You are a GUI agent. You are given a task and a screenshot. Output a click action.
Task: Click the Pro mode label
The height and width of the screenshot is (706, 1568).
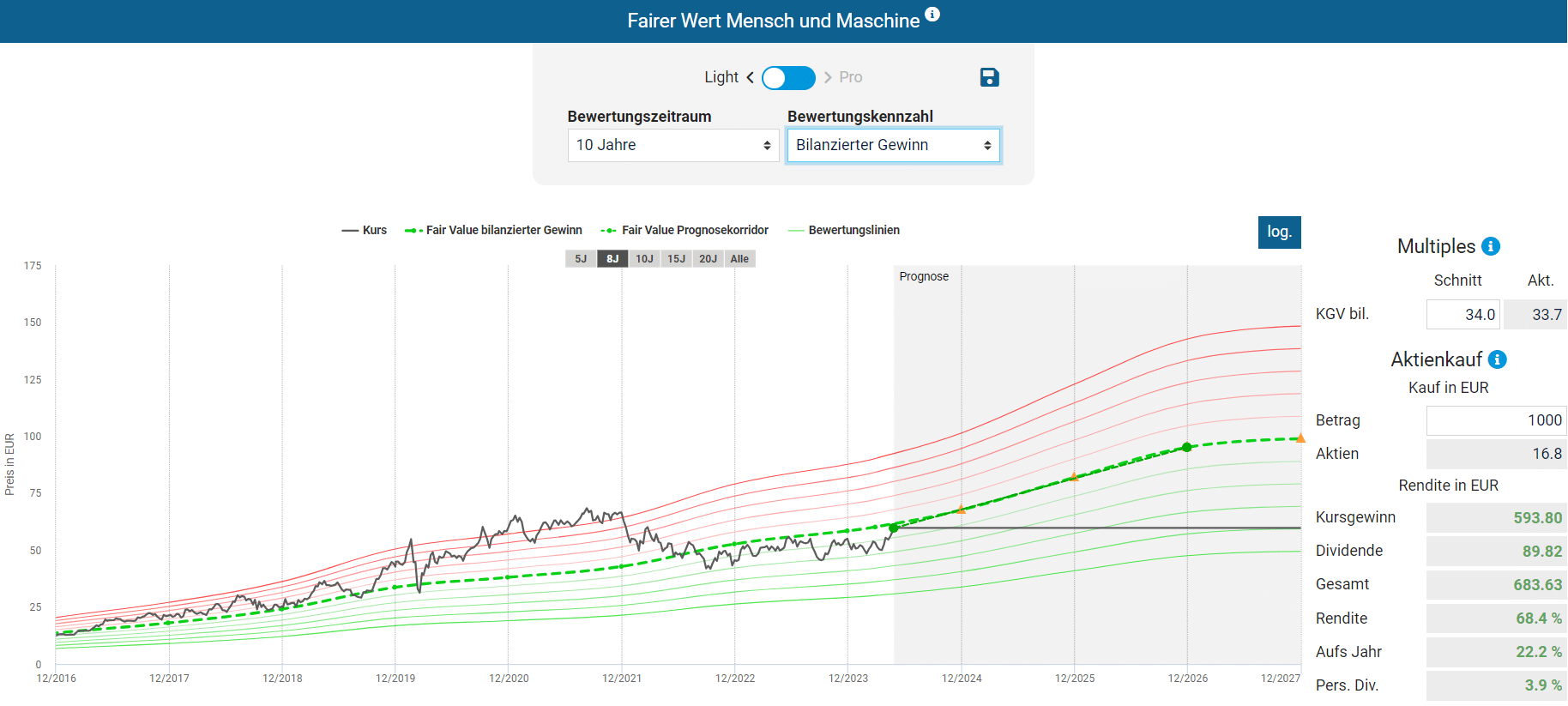[x=851, y=77]
